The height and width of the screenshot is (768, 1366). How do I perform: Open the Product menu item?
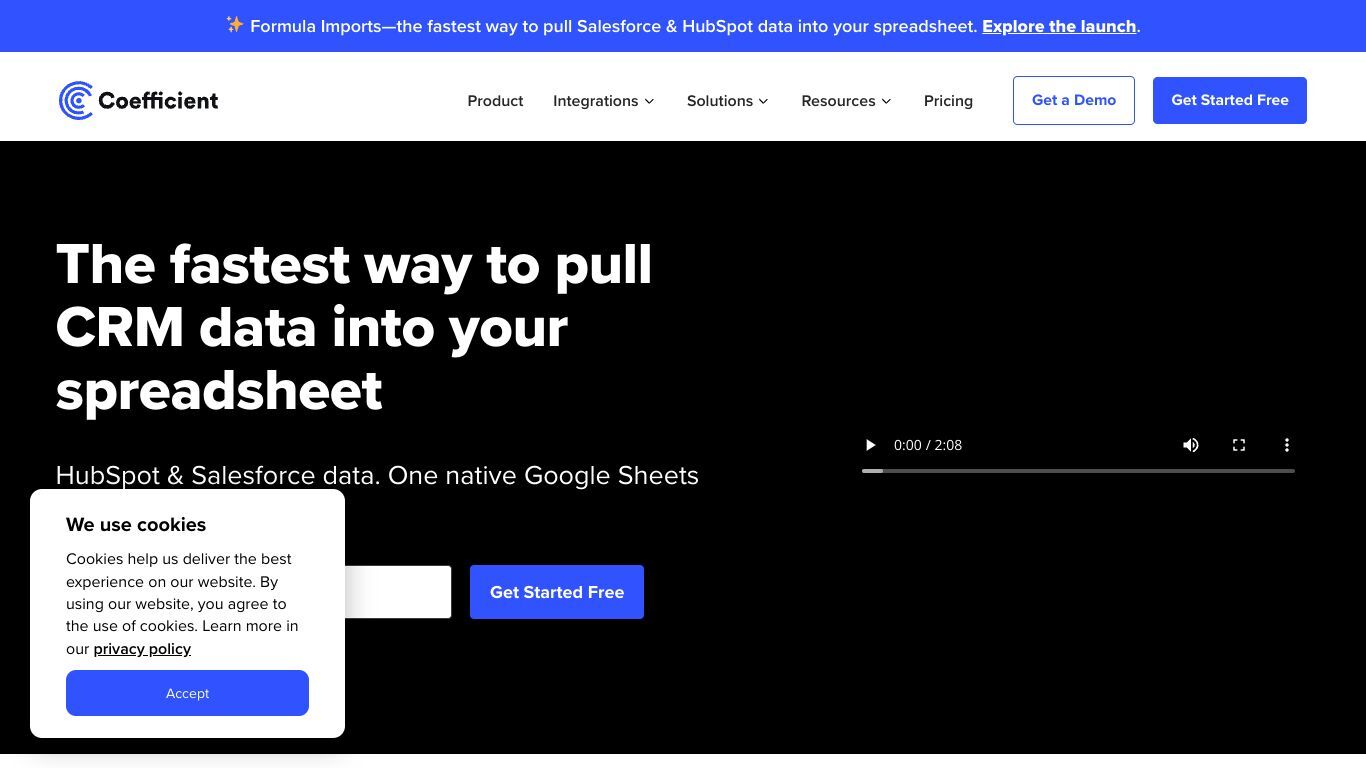click(495, 101)
